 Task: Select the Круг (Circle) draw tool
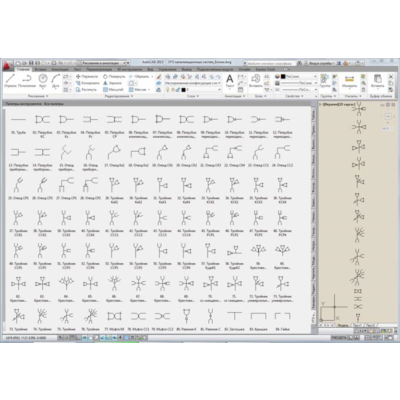(x=43, y=81)
